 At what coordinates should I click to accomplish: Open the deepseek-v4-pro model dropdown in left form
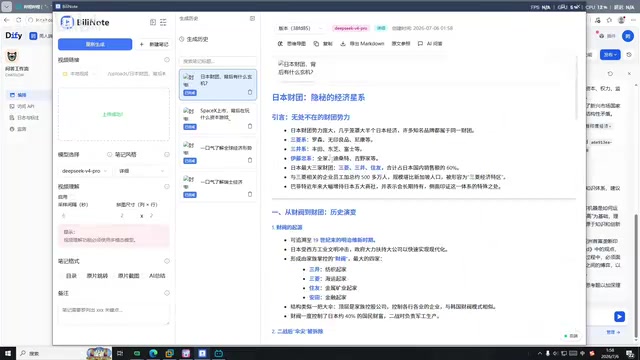click(x=85, y=171)
